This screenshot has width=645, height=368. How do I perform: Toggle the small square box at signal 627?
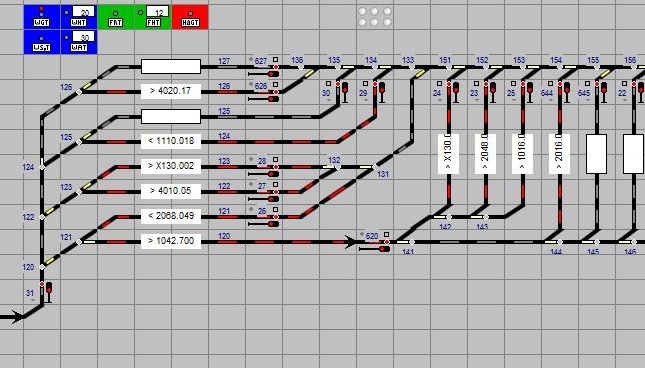point(276,60)
